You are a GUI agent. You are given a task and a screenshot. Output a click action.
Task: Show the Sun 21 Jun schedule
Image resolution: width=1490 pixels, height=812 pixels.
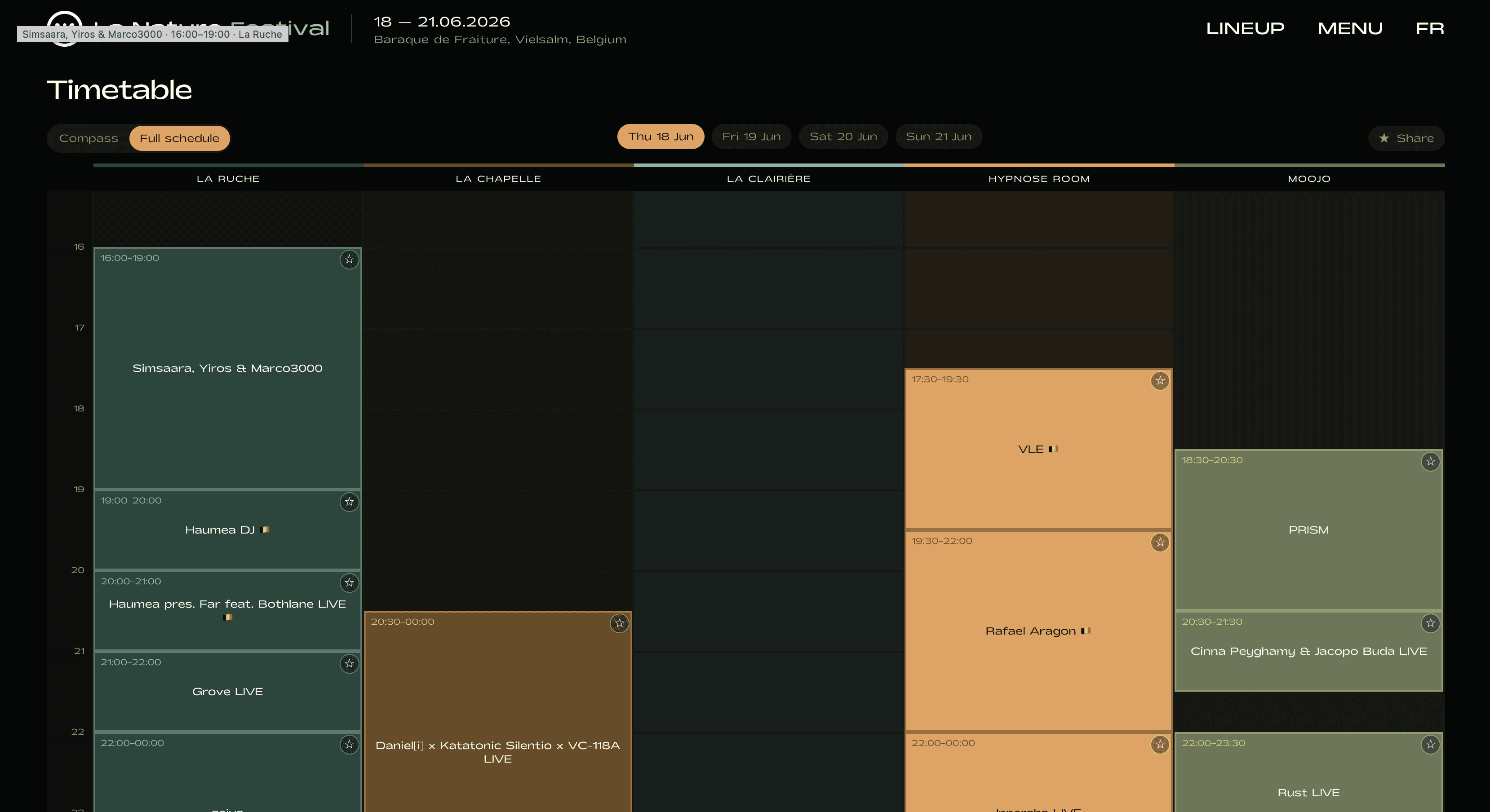pyautogui.click(x=939, y=137)
